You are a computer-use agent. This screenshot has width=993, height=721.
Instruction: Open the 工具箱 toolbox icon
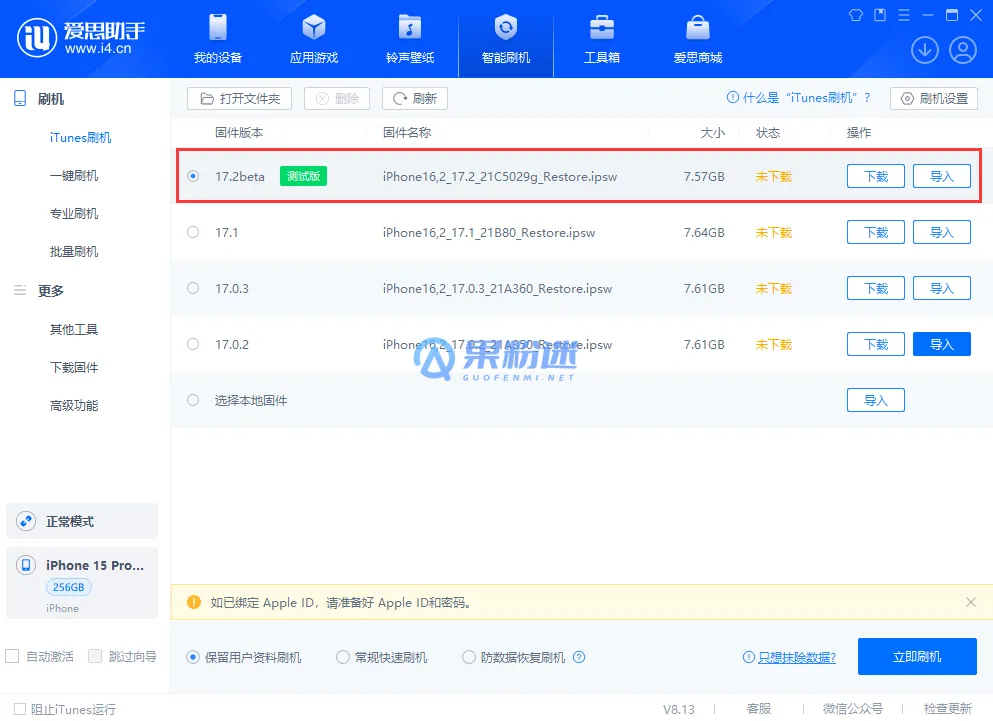pos(602,27)
